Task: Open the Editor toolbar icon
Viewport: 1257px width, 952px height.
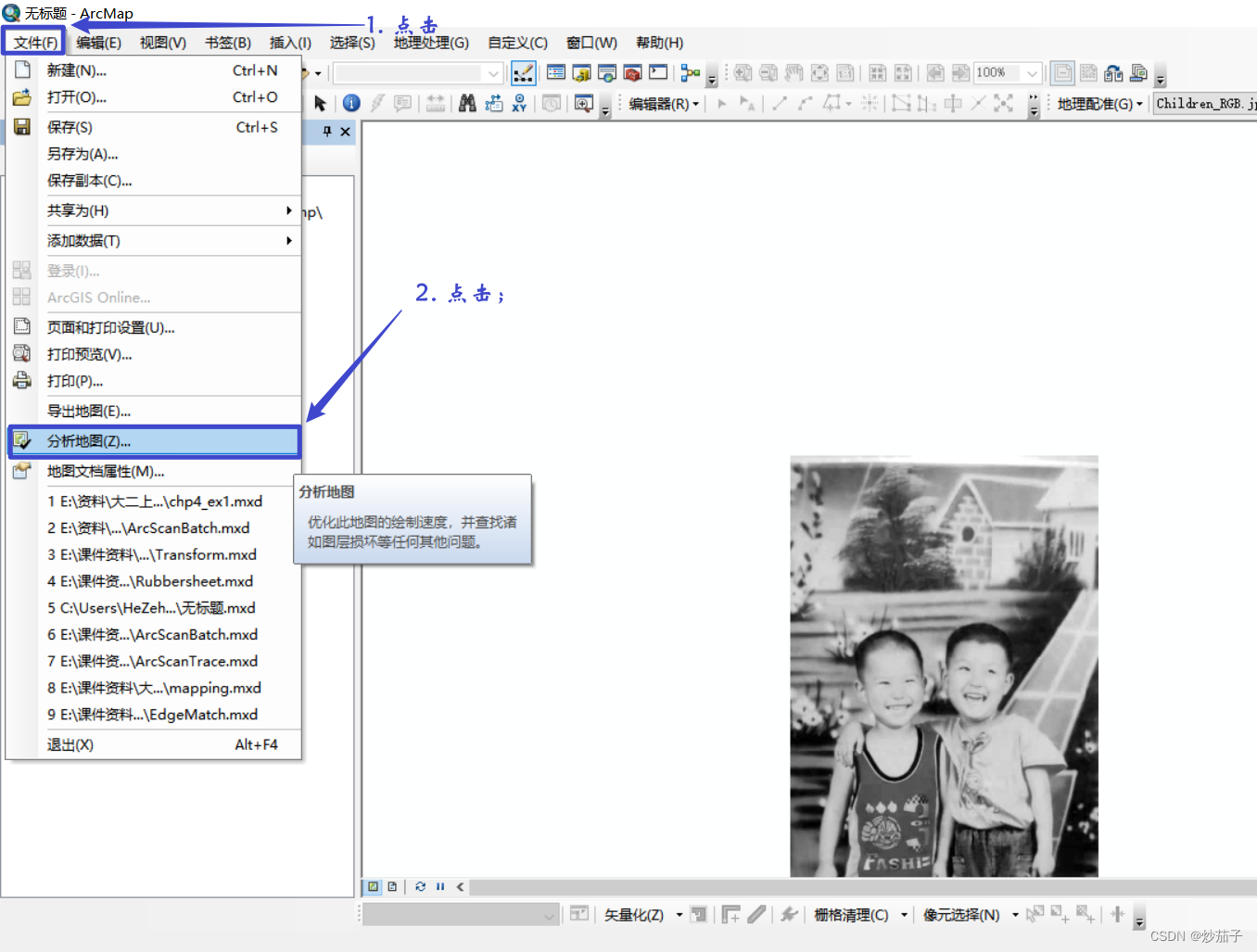Action: 524,73
